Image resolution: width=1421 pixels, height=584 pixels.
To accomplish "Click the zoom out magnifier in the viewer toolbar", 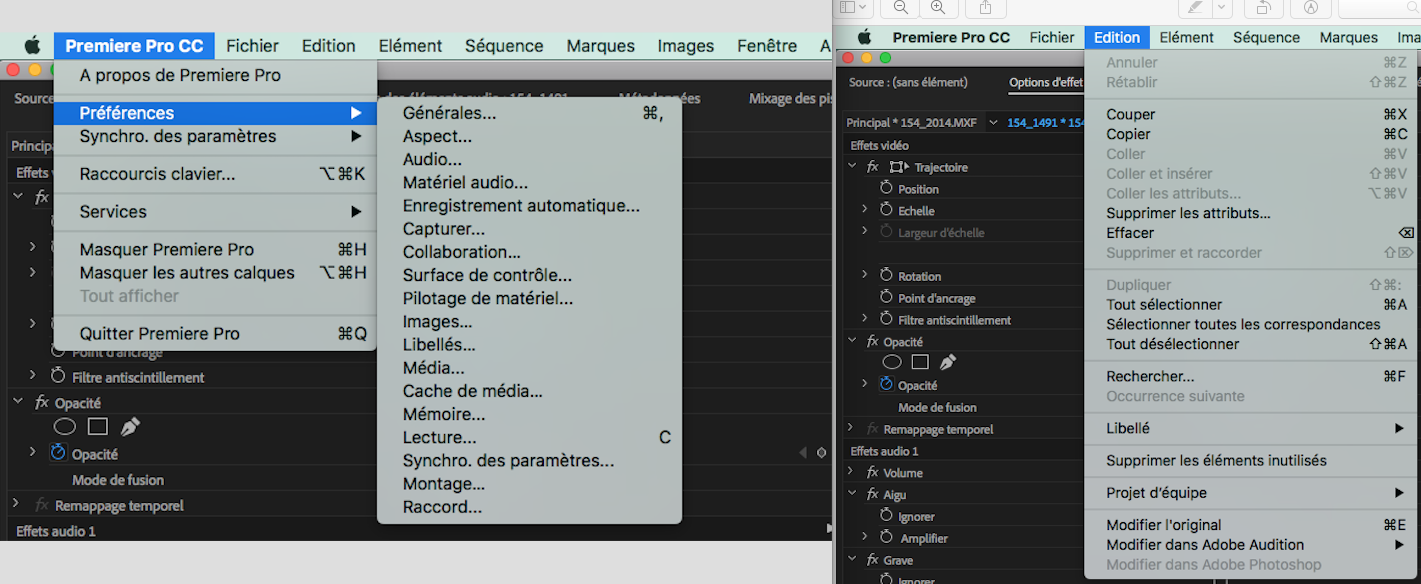I will tap(900, 7).
